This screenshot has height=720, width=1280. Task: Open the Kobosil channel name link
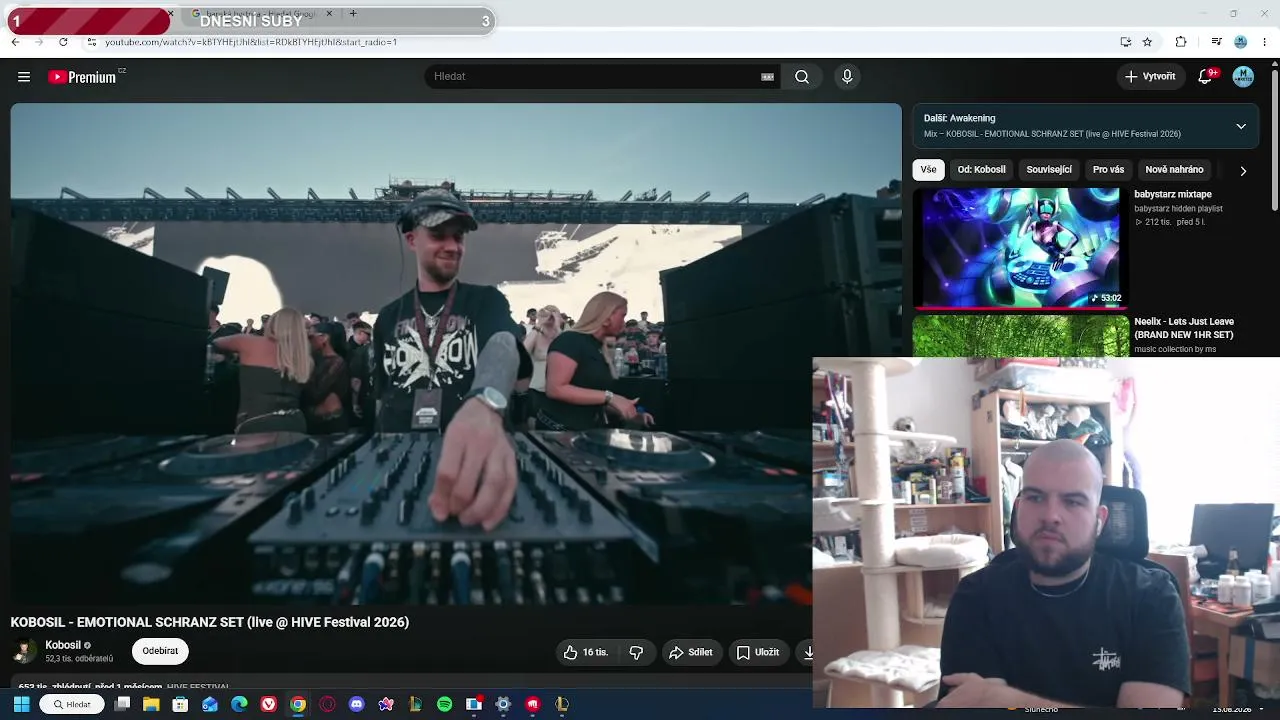(x=63, y=645)
